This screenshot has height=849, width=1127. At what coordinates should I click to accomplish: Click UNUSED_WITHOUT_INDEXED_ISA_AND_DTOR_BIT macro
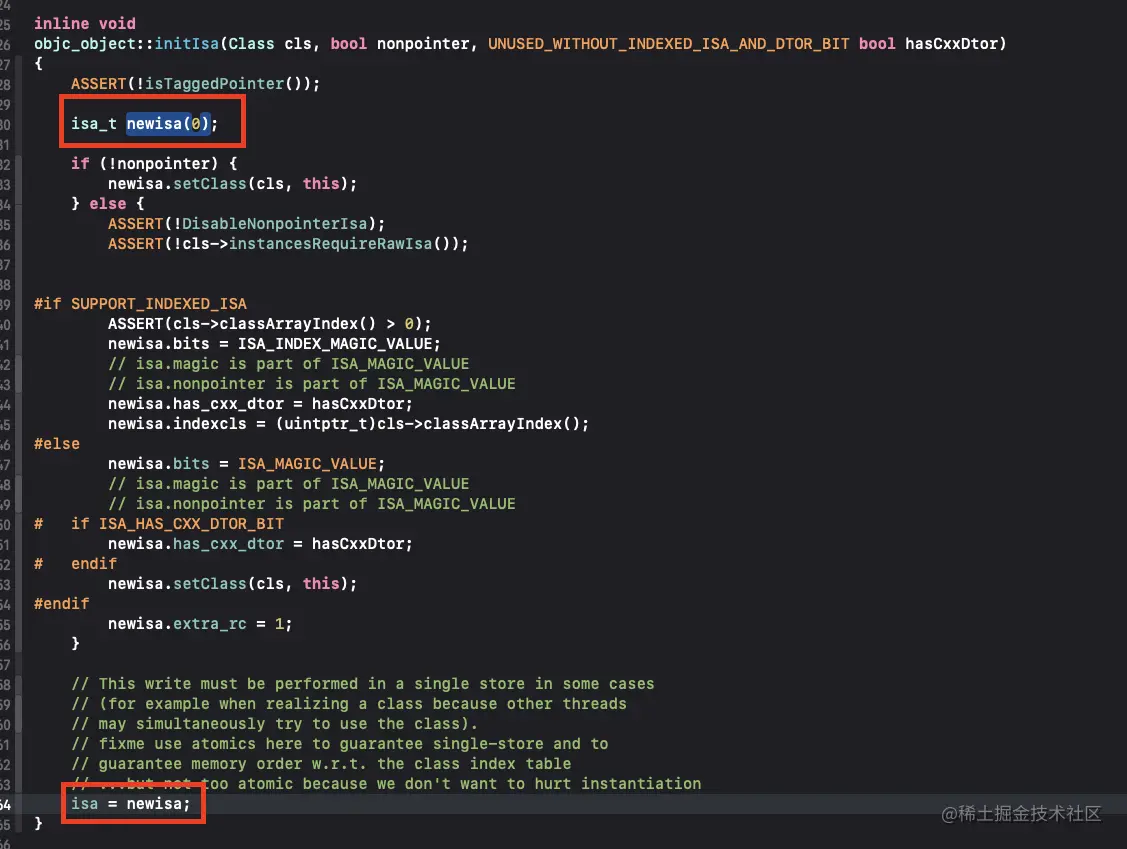668,44
